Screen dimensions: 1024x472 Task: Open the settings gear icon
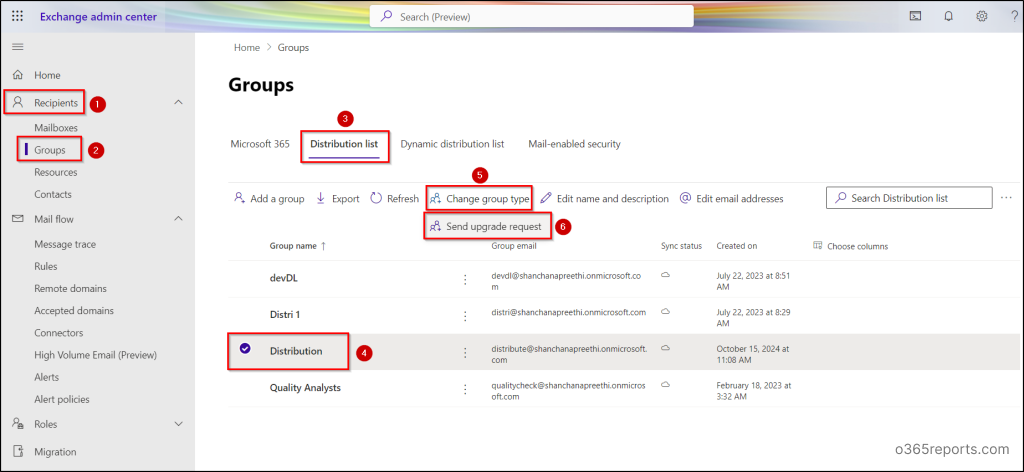click(x=982, y=16)
